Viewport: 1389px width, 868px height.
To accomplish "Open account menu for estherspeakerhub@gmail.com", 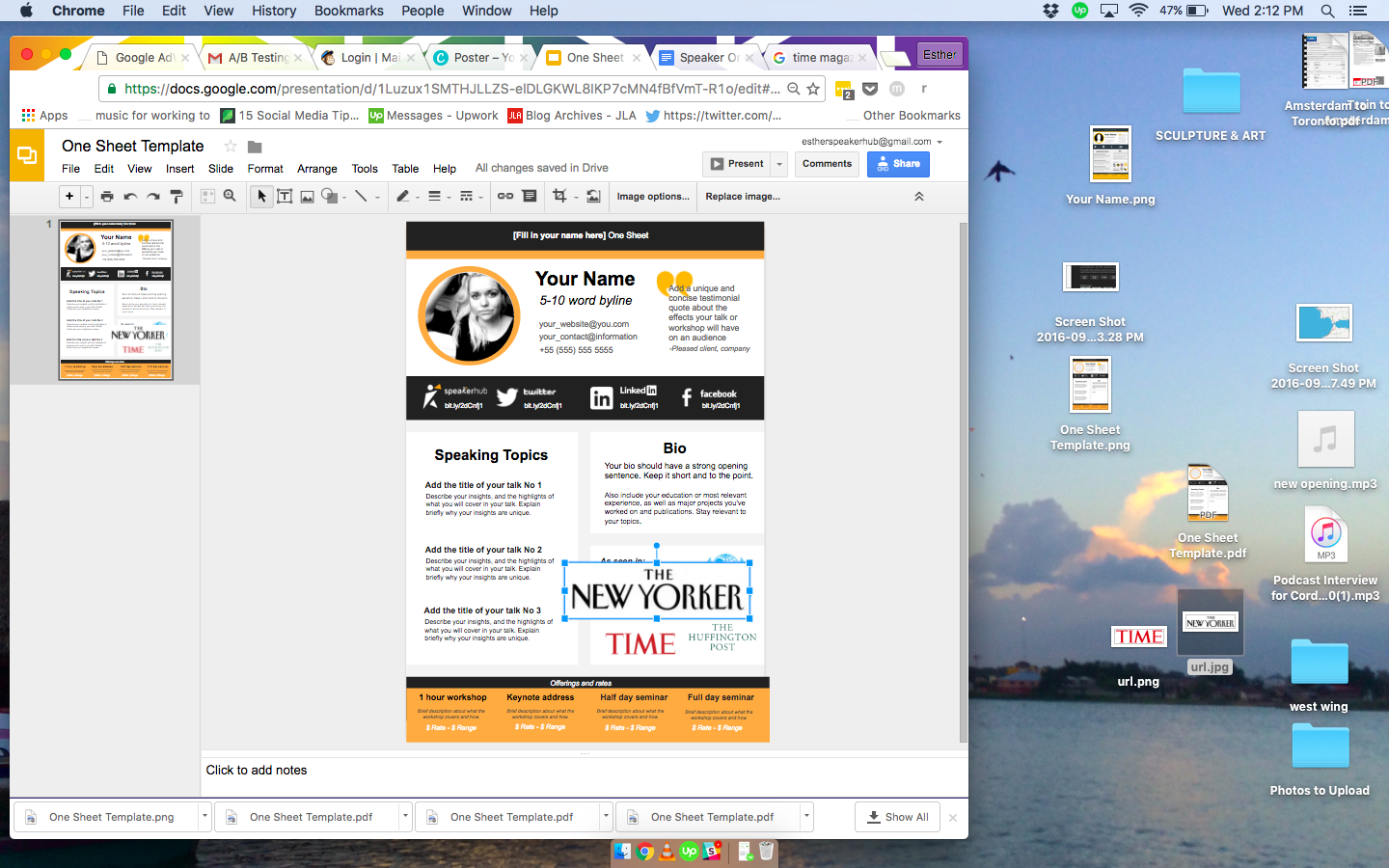I will click(940, 142).
